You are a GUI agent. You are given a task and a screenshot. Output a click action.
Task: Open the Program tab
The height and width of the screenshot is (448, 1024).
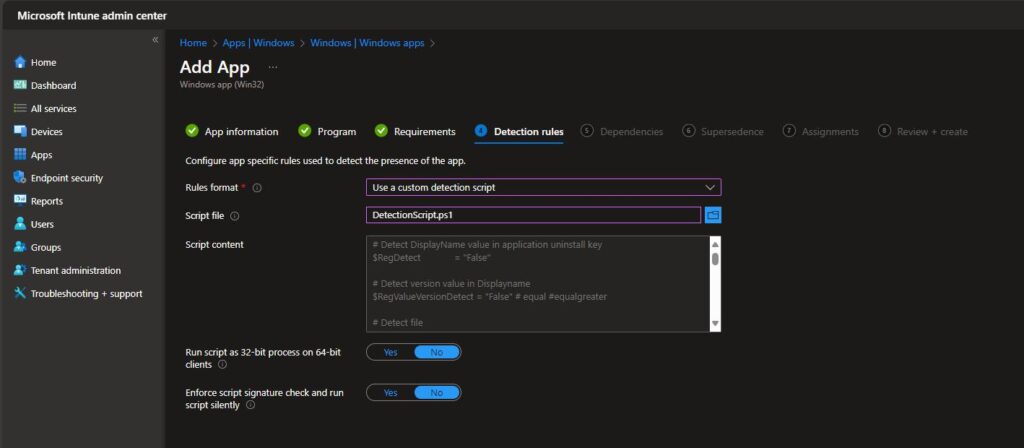(x=327, y=131)
